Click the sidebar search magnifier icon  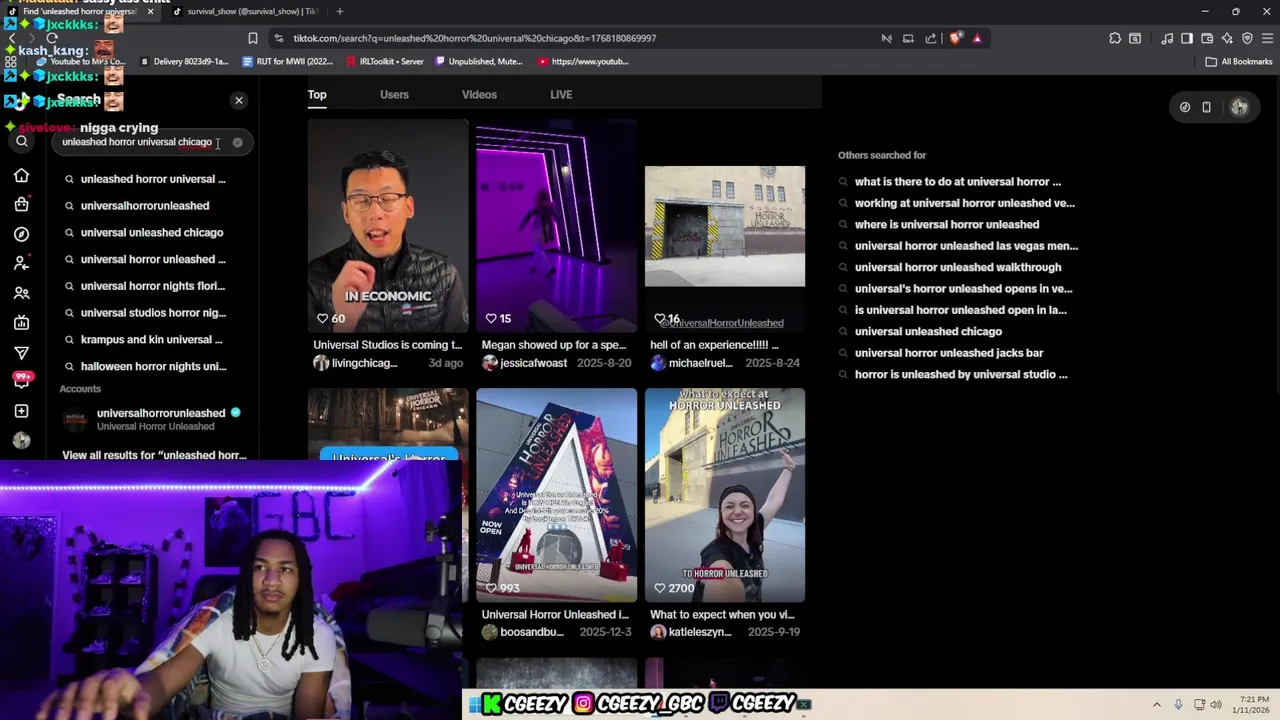22,142
